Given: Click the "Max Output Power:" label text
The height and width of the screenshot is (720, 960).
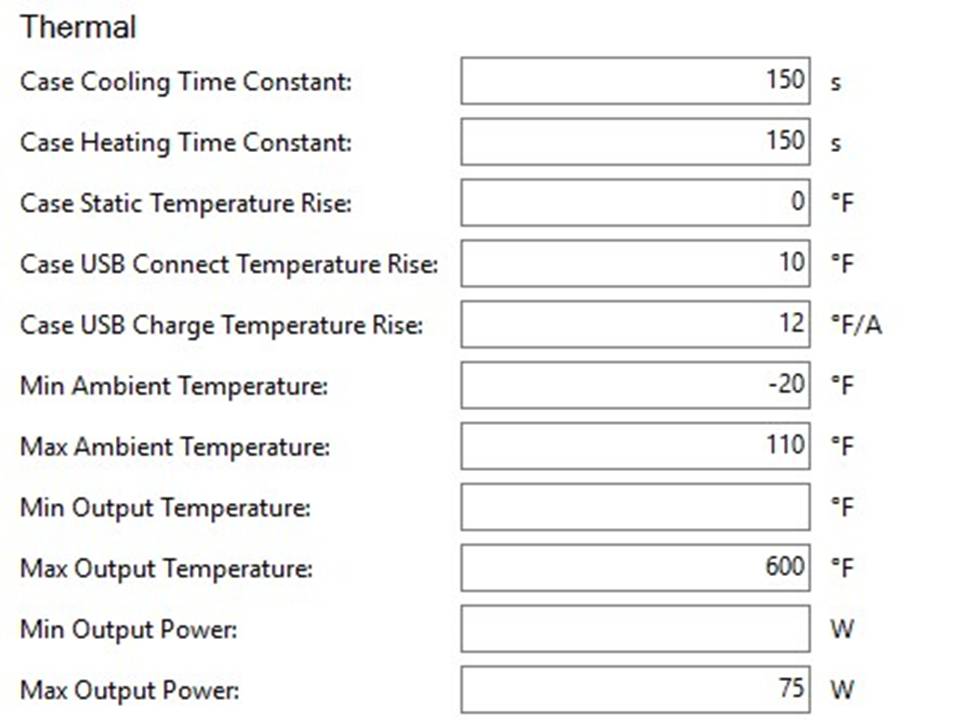Looking at the screenshot, I should pyautogui.click(x=130, y=690).
